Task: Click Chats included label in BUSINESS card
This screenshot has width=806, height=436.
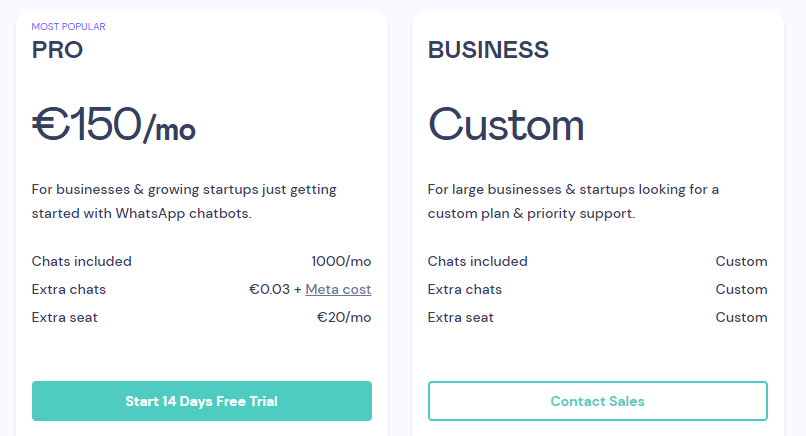Action: [x=478, y=261]
